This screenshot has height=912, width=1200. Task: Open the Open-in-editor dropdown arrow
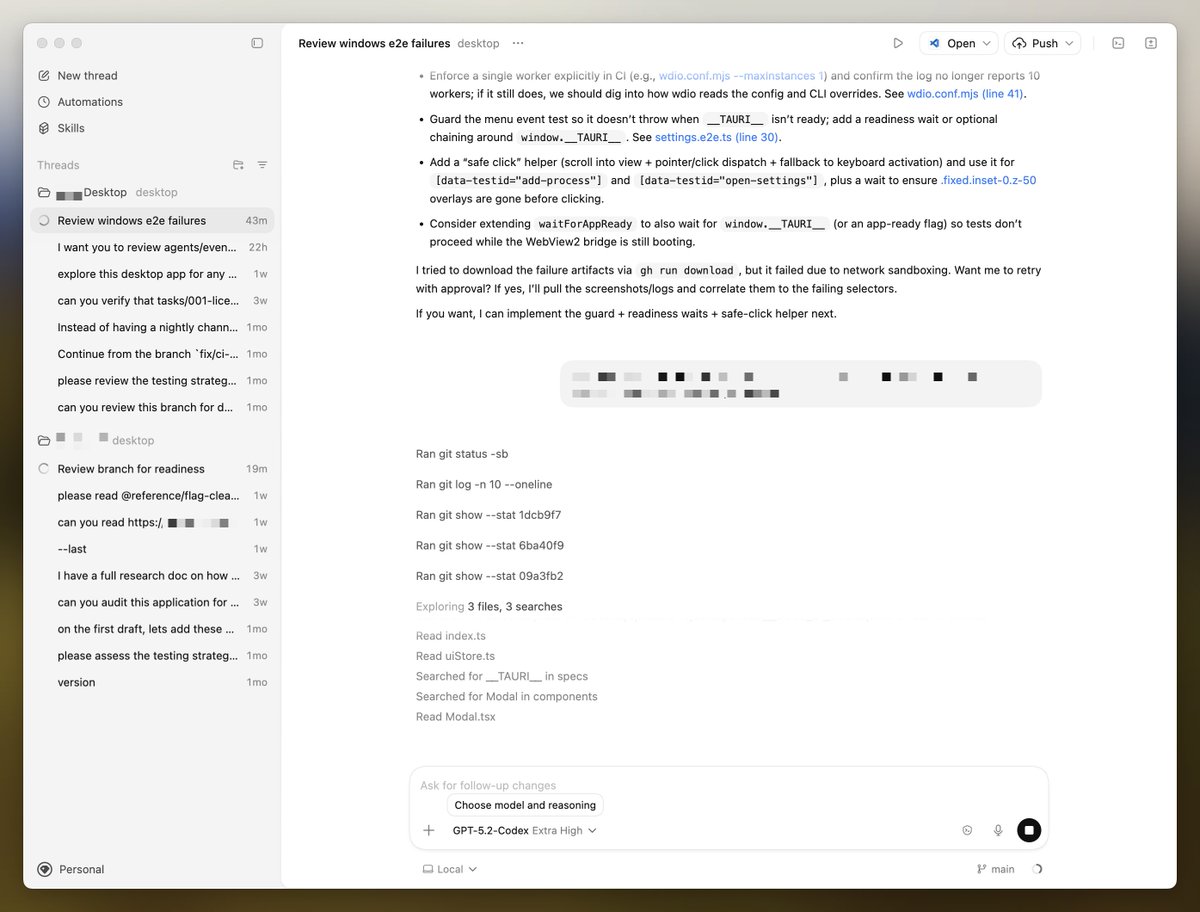(x=987, y=43)
